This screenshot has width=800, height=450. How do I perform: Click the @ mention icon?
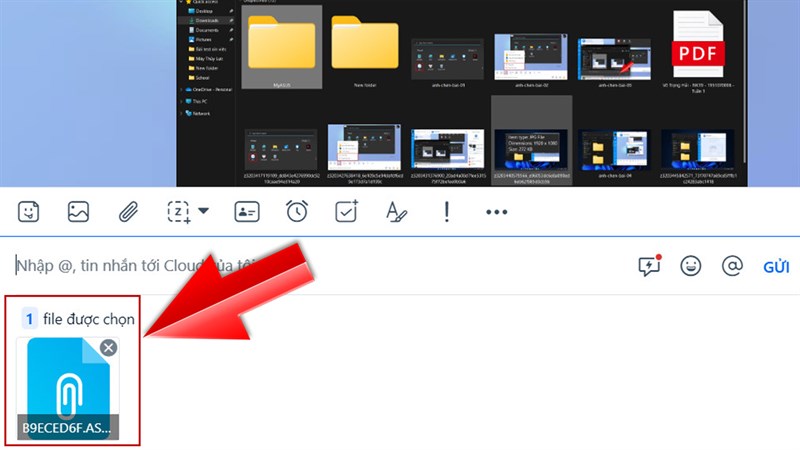[x=732, y=266]
